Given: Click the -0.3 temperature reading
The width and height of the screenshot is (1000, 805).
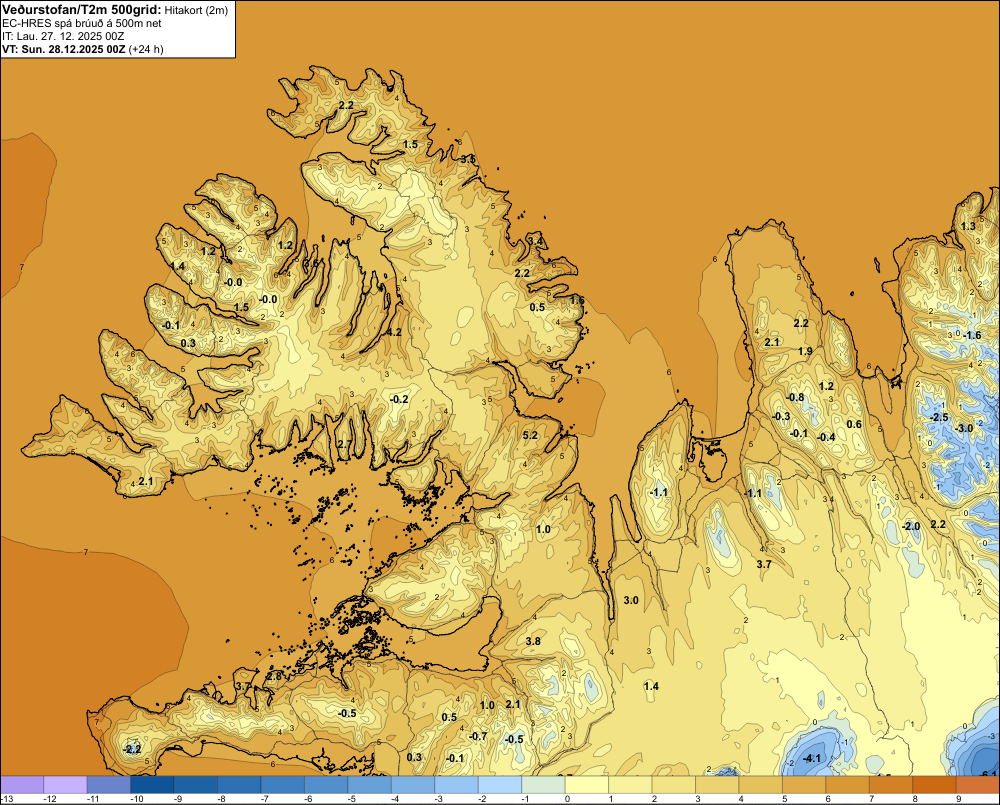Looking at the screenshot, I should (781, 417).
